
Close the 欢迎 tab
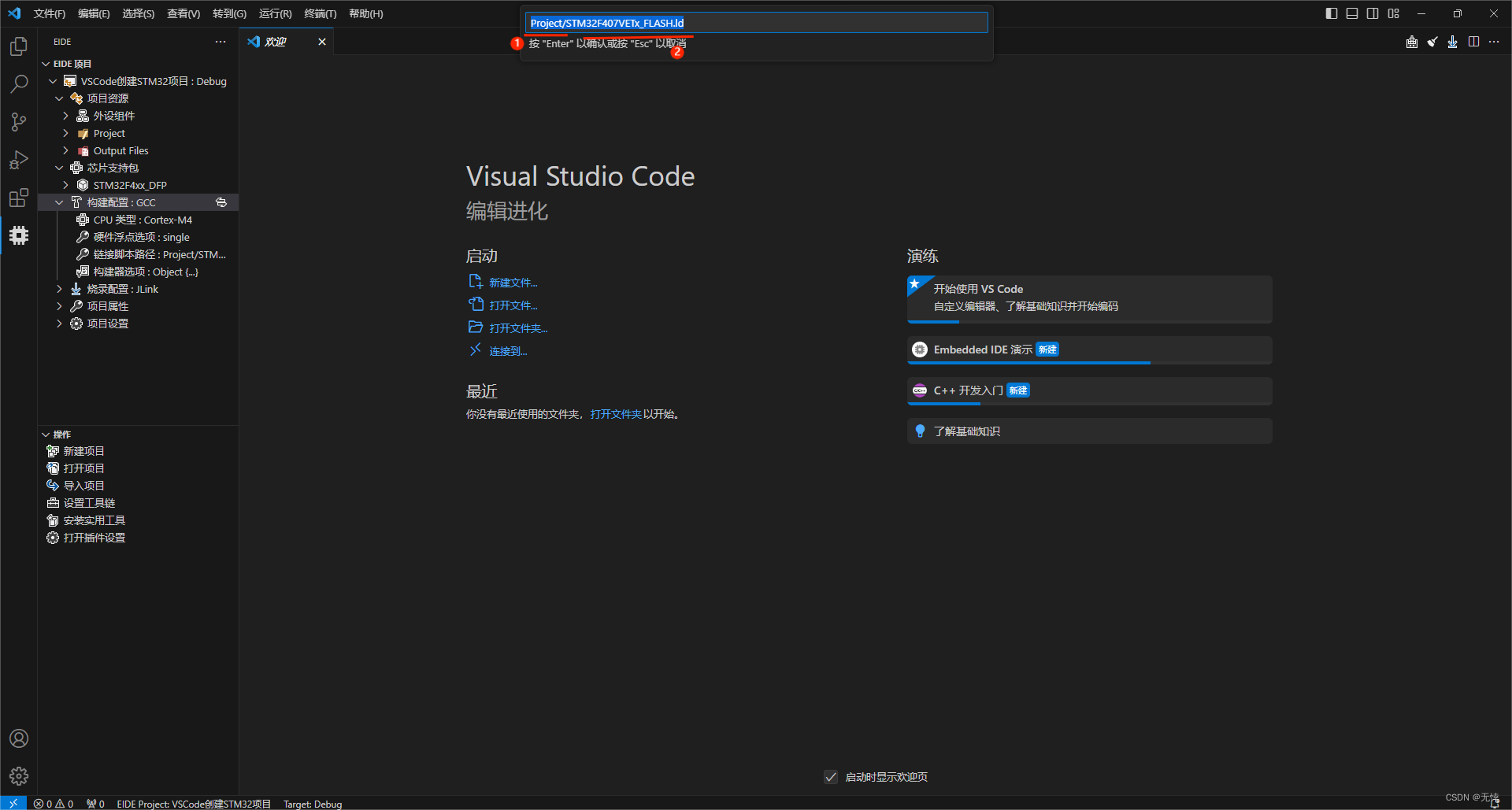click(322, 42)
